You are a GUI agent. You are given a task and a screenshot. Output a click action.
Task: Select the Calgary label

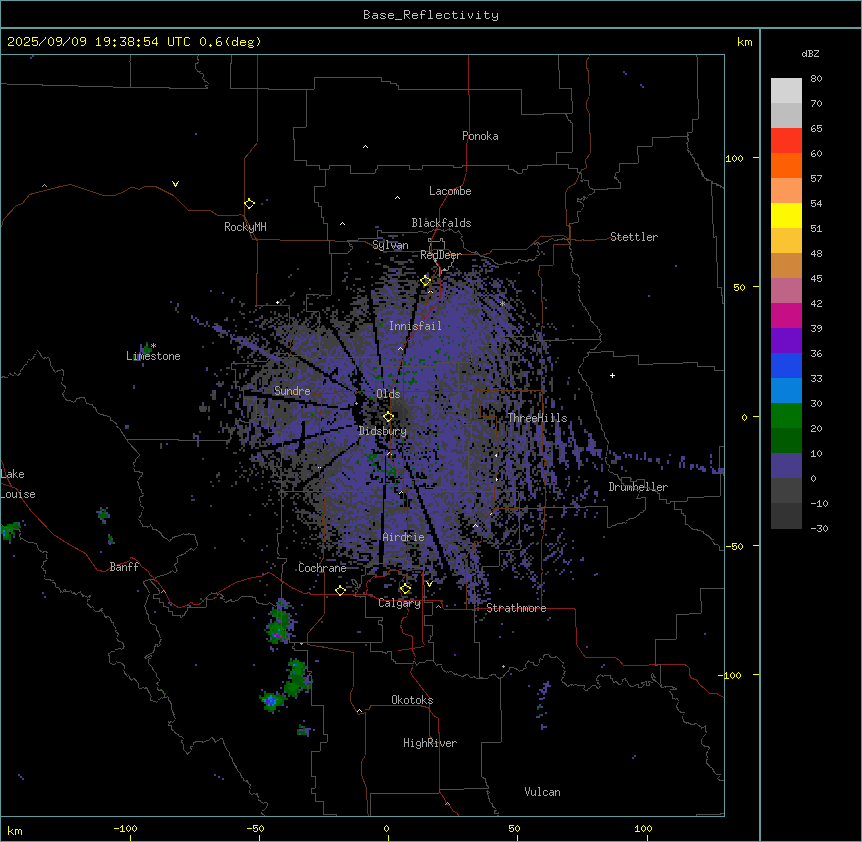pyautogui.click(x=399, y=603)
